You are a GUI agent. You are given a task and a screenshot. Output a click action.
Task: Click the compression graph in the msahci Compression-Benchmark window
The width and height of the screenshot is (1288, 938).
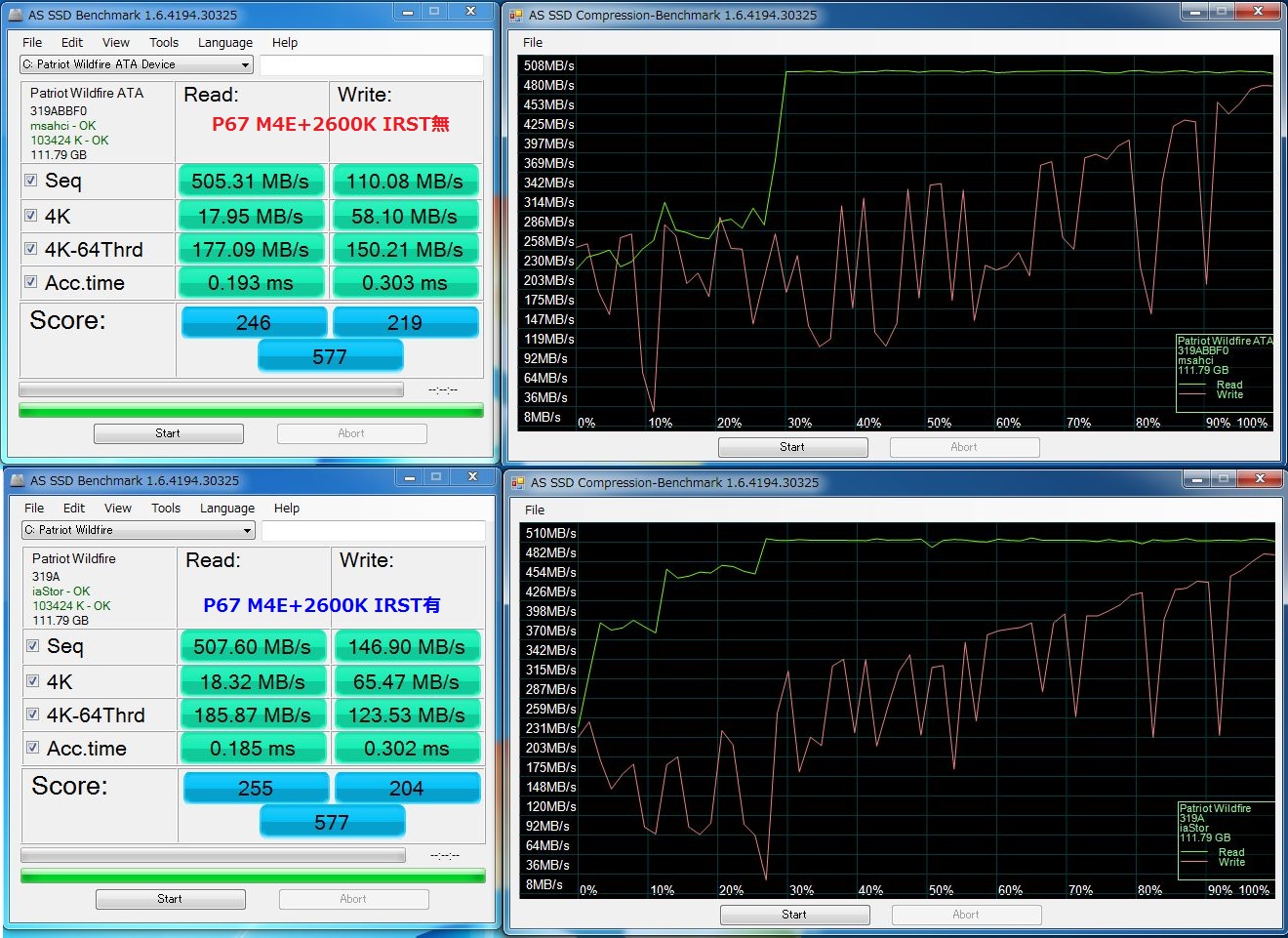click(896, 242)
